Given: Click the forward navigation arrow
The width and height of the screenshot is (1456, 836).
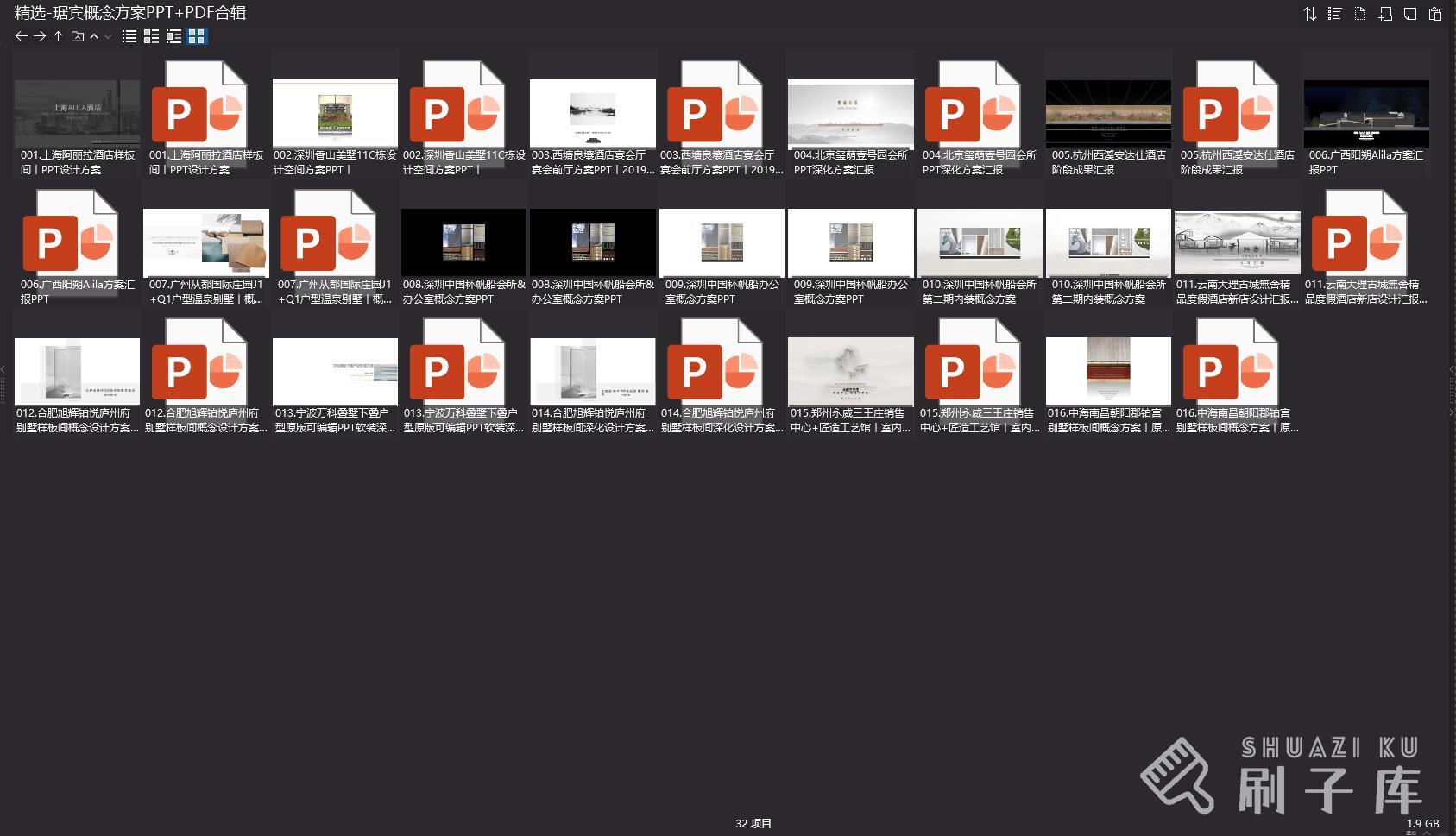Looking at the screenshot, I should [40, 36].
